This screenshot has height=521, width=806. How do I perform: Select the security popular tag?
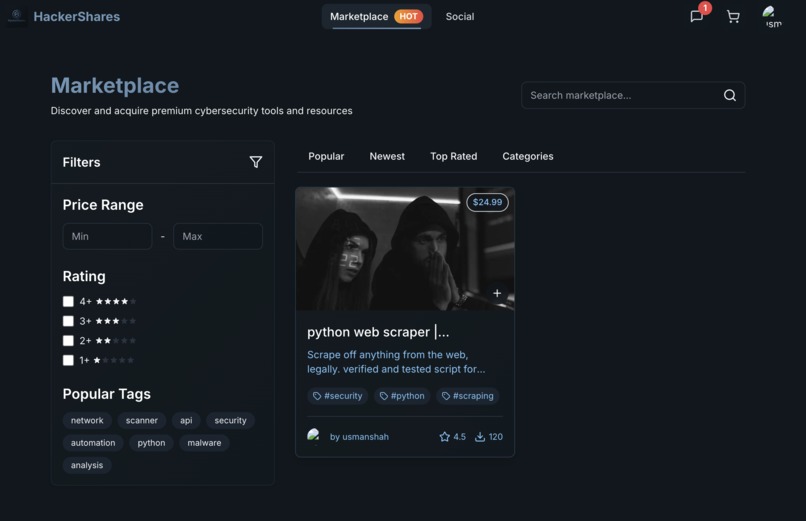(x=230, y=420)
